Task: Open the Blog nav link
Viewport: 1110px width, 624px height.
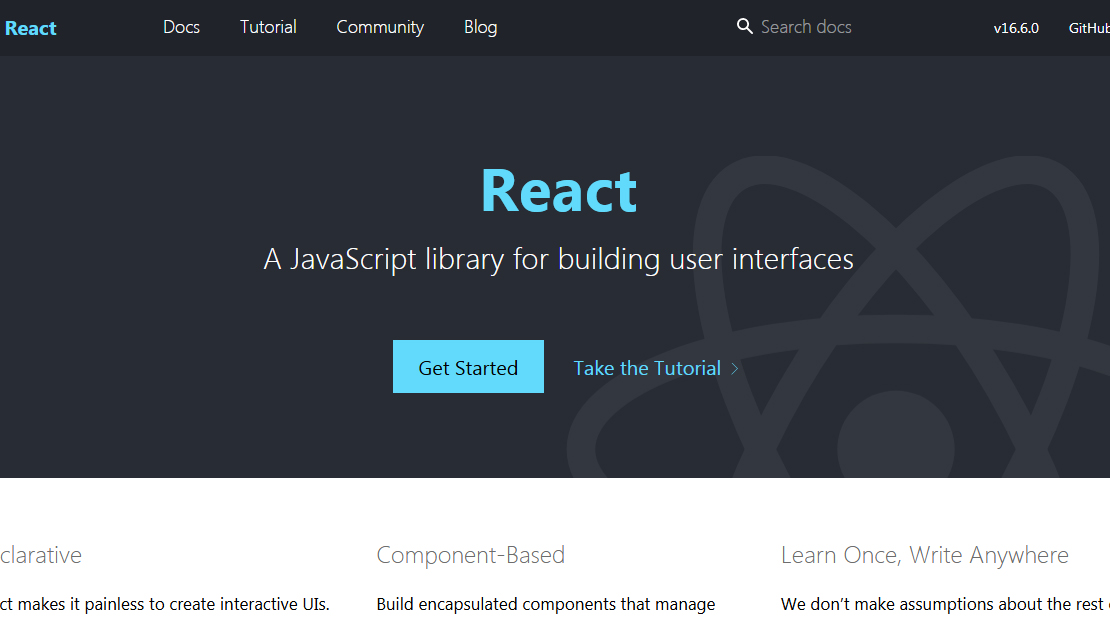Action: click(481, 28)
